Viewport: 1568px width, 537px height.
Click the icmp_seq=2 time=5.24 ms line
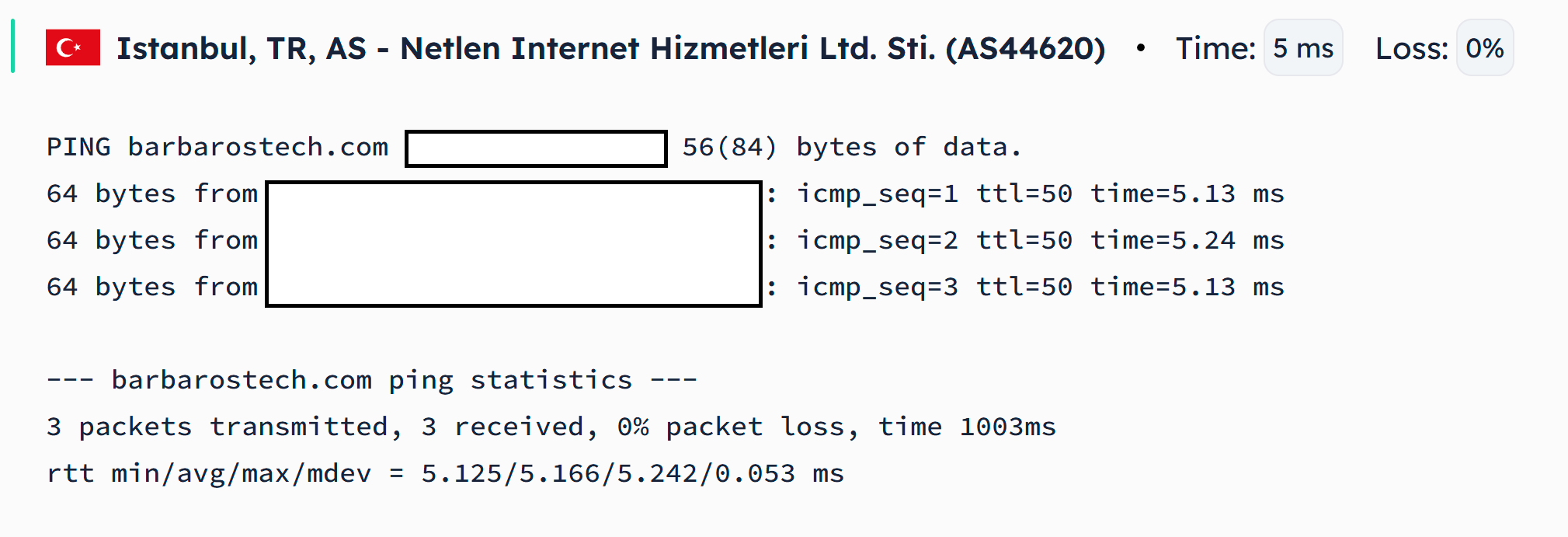click(x=1041, y=240)
